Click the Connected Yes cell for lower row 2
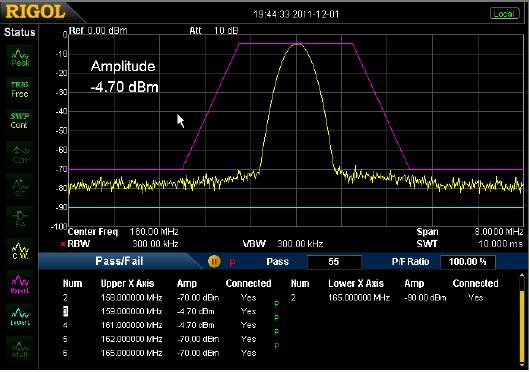This screenshot has height=372, width=530. [x=476, y=298]
